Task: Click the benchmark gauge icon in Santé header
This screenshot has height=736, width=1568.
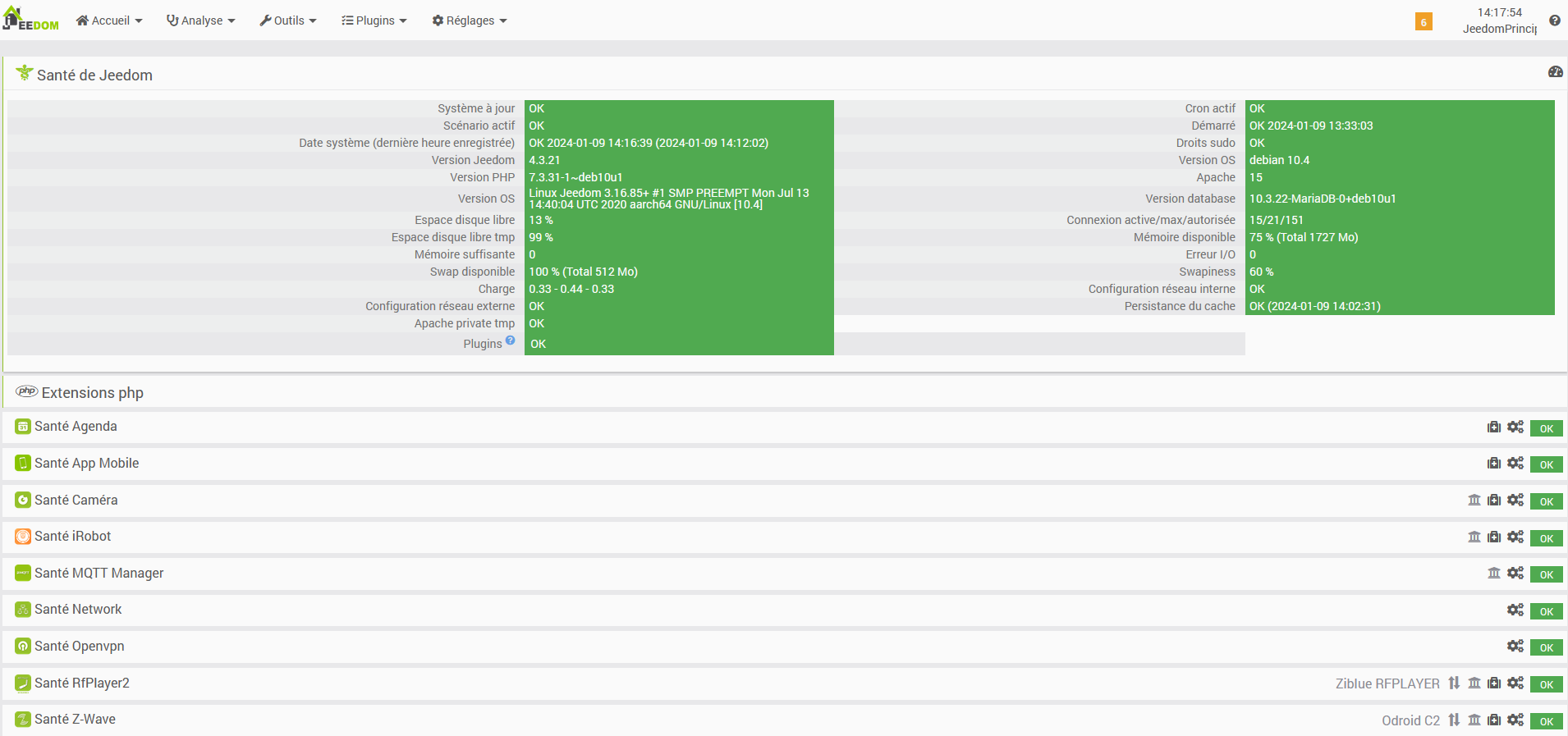Action: (x=1555, y=72)
